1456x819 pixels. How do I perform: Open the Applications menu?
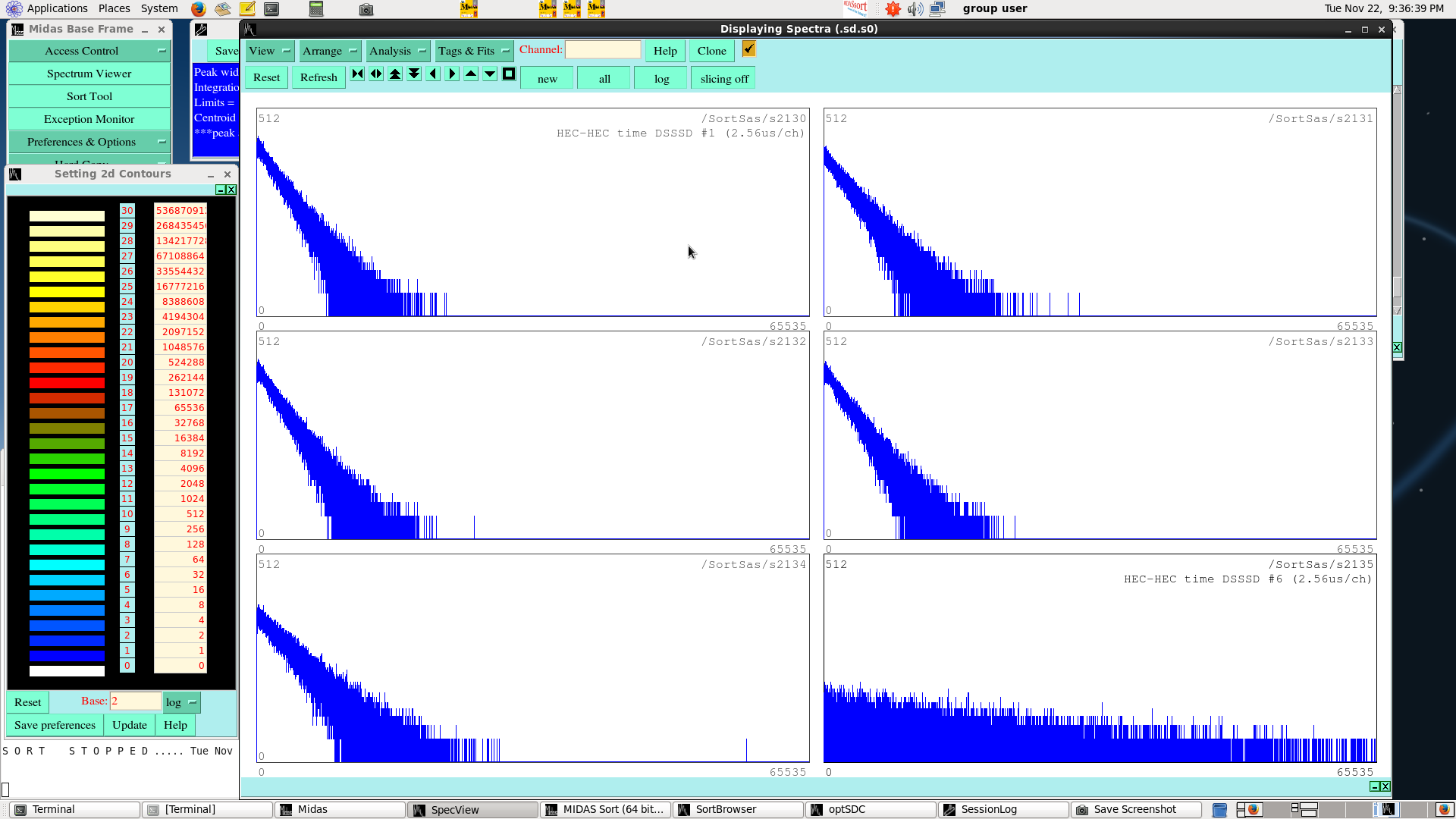[48, 8]
